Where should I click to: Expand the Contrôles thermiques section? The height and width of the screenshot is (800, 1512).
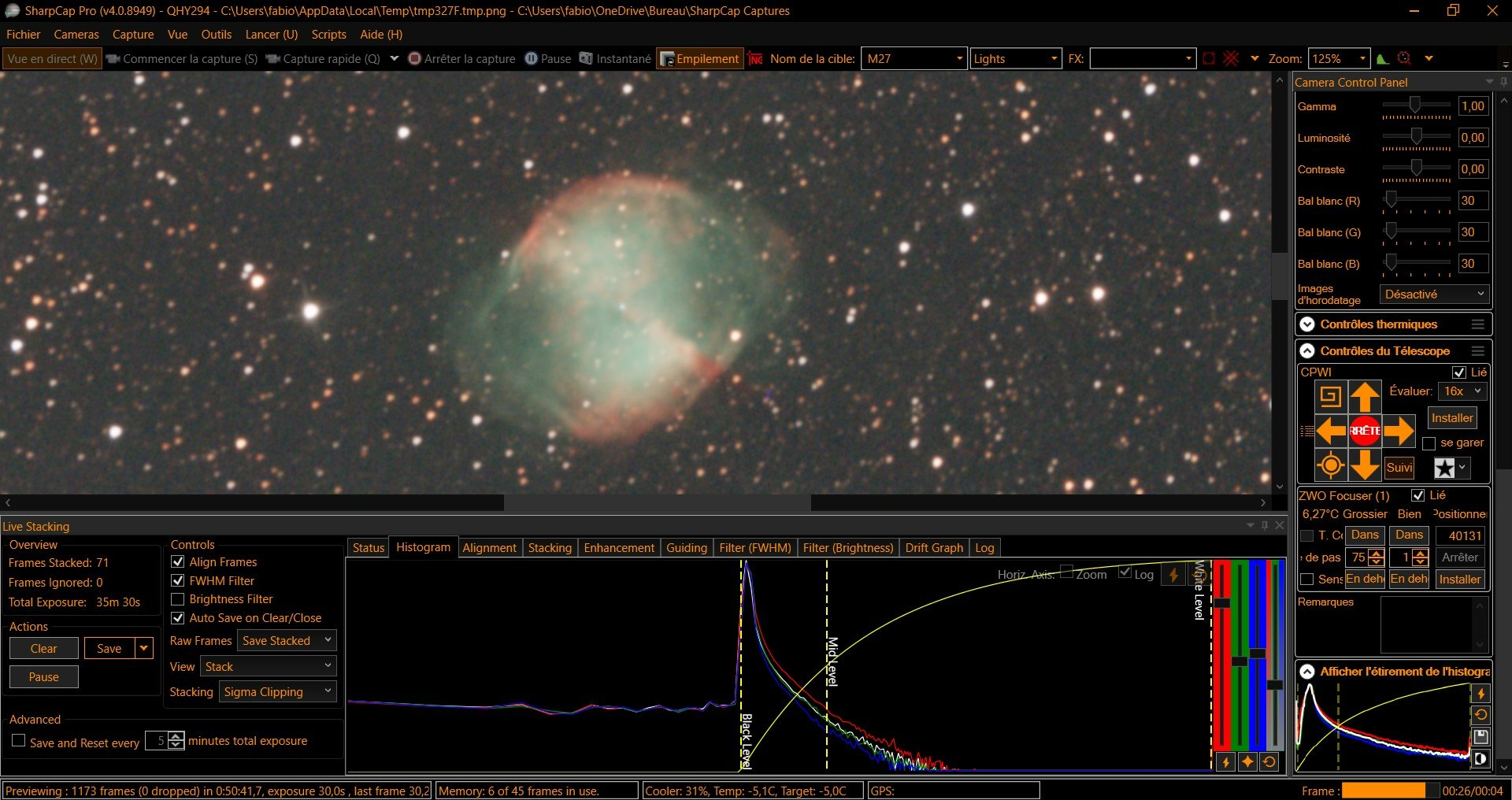coord(1307,324)
